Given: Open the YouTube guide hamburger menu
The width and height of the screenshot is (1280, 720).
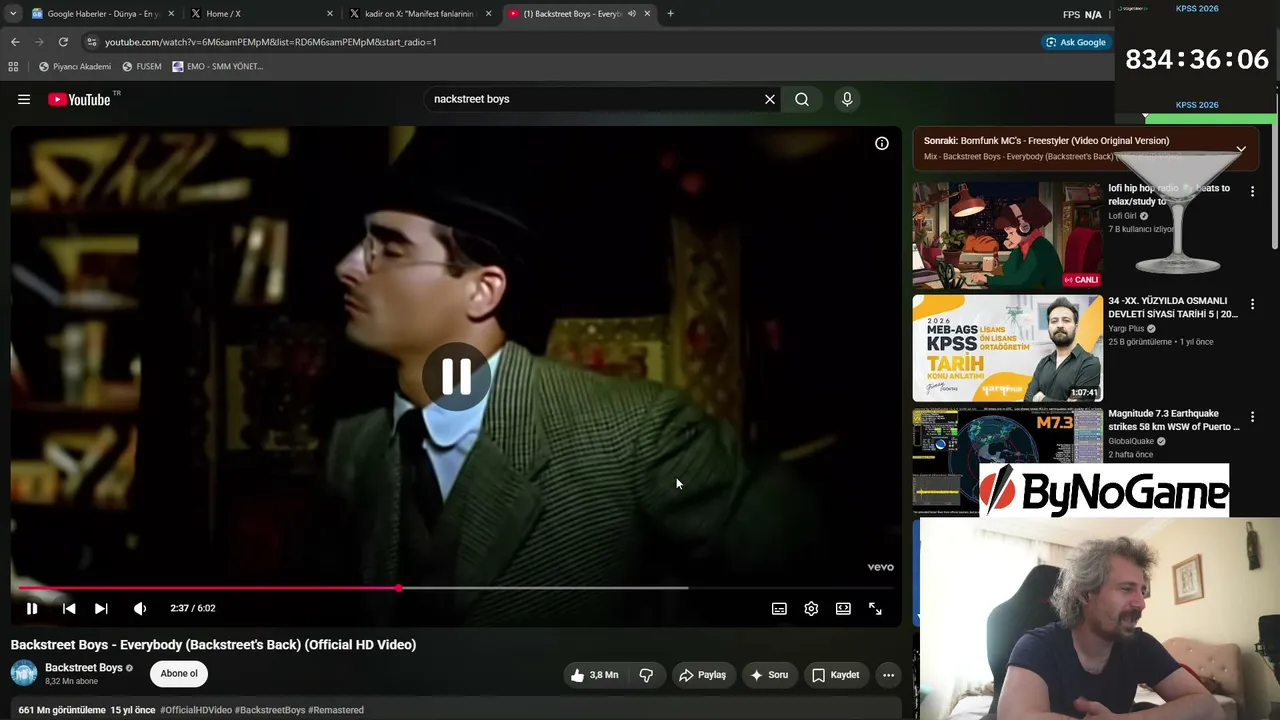Looking at the screenshot, I should coord(24,99).
